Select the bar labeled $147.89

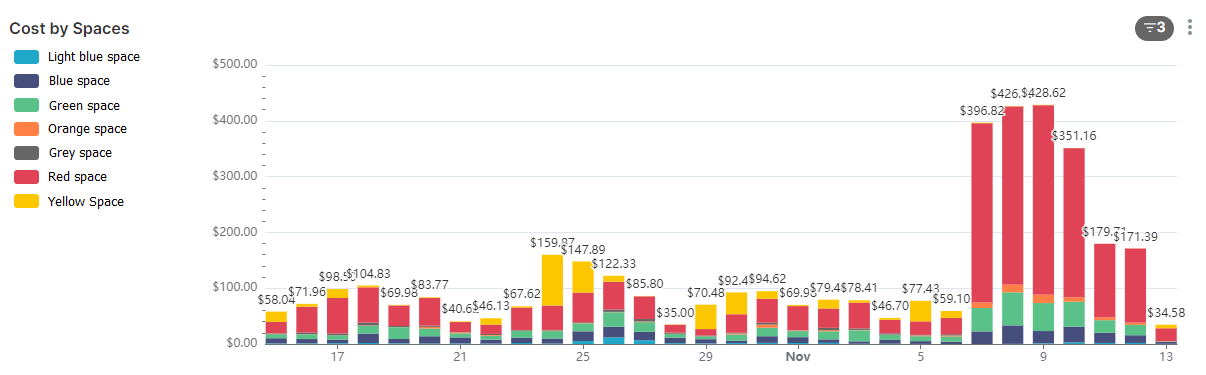pos(583,302)
